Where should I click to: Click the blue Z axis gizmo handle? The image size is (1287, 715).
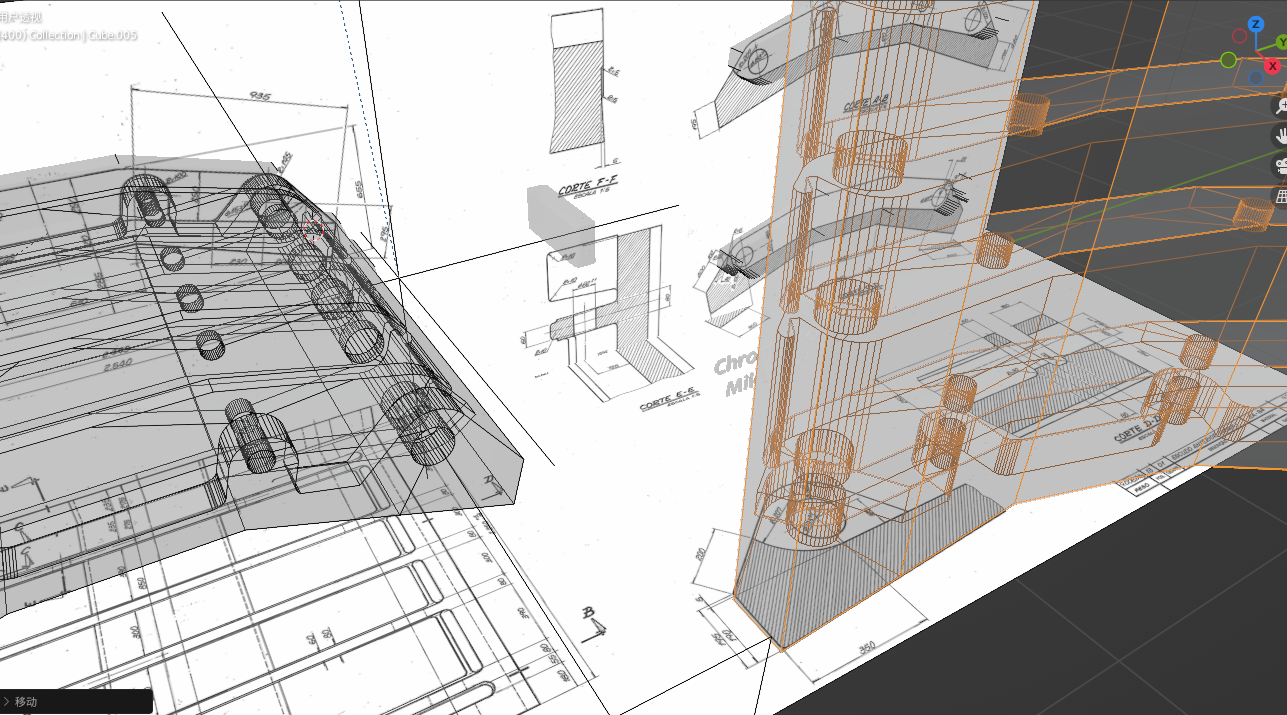tap(1255, 24)
